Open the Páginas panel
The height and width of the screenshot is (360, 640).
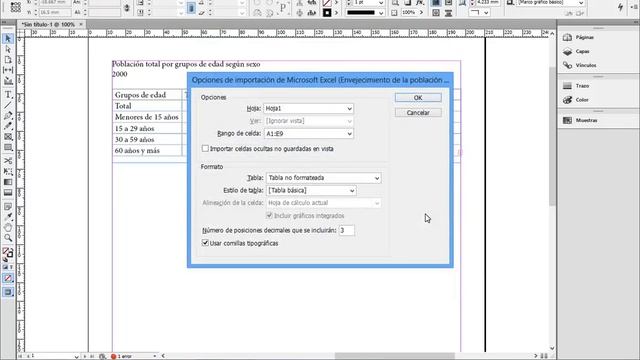pos(580,38)
